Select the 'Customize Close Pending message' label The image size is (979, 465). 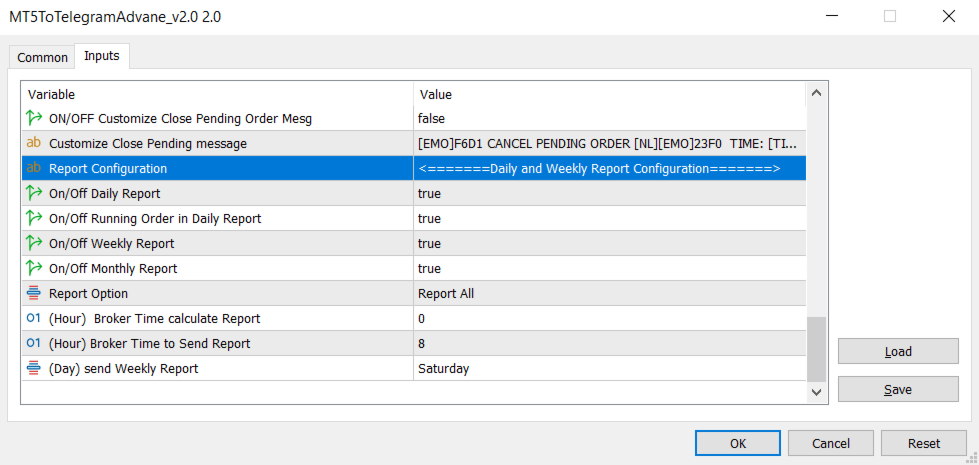point(148,144)
